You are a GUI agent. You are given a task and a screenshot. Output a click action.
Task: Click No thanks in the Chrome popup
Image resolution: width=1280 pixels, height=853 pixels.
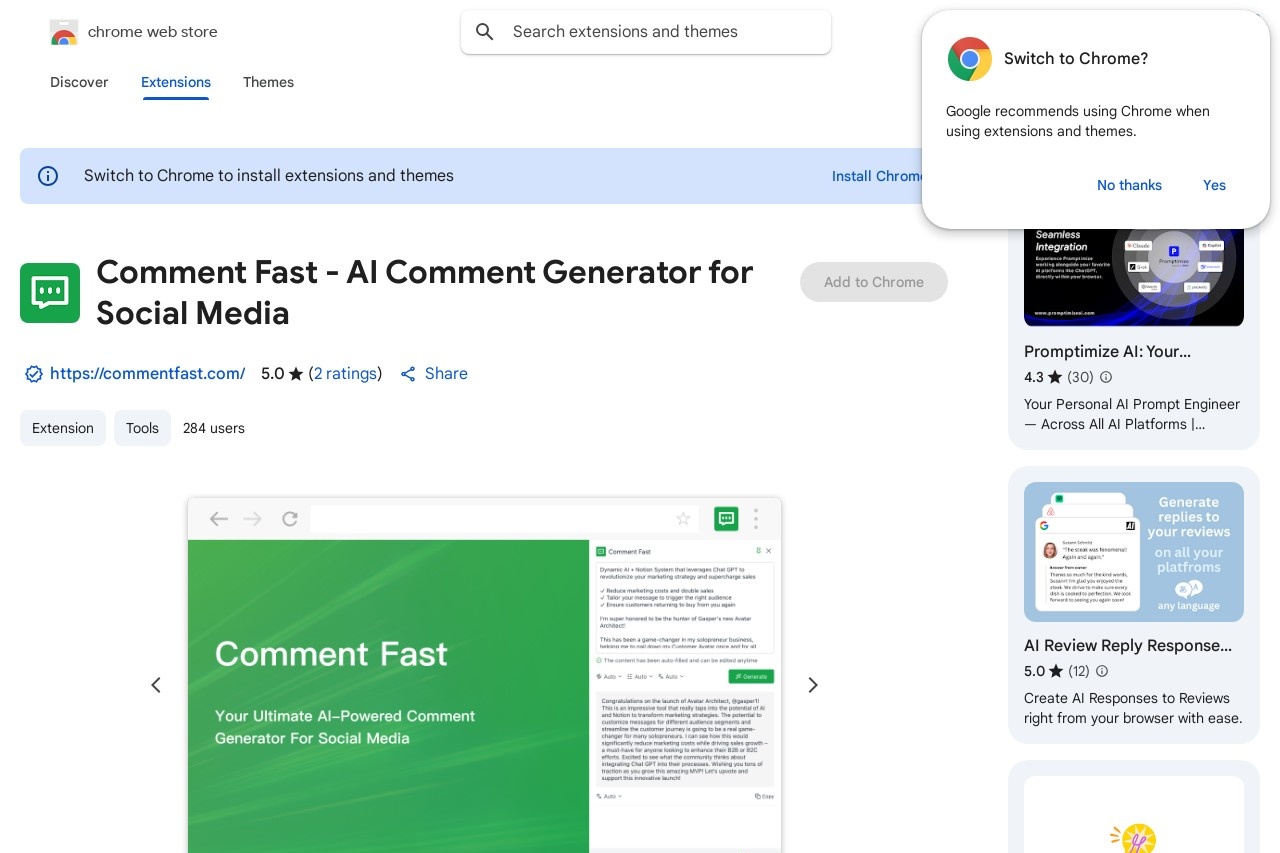point(1129,185)
